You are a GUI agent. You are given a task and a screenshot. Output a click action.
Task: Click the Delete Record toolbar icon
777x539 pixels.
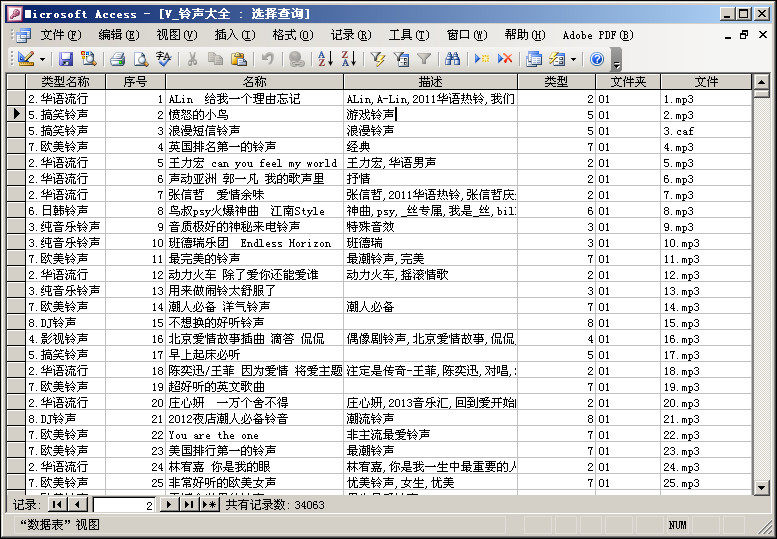tap(505, 59)
